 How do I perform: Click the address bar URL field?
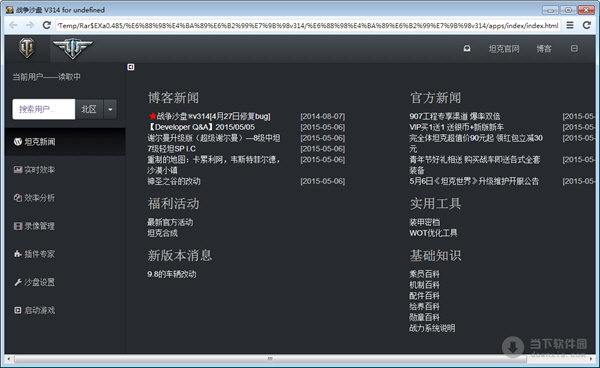point(308,26)
